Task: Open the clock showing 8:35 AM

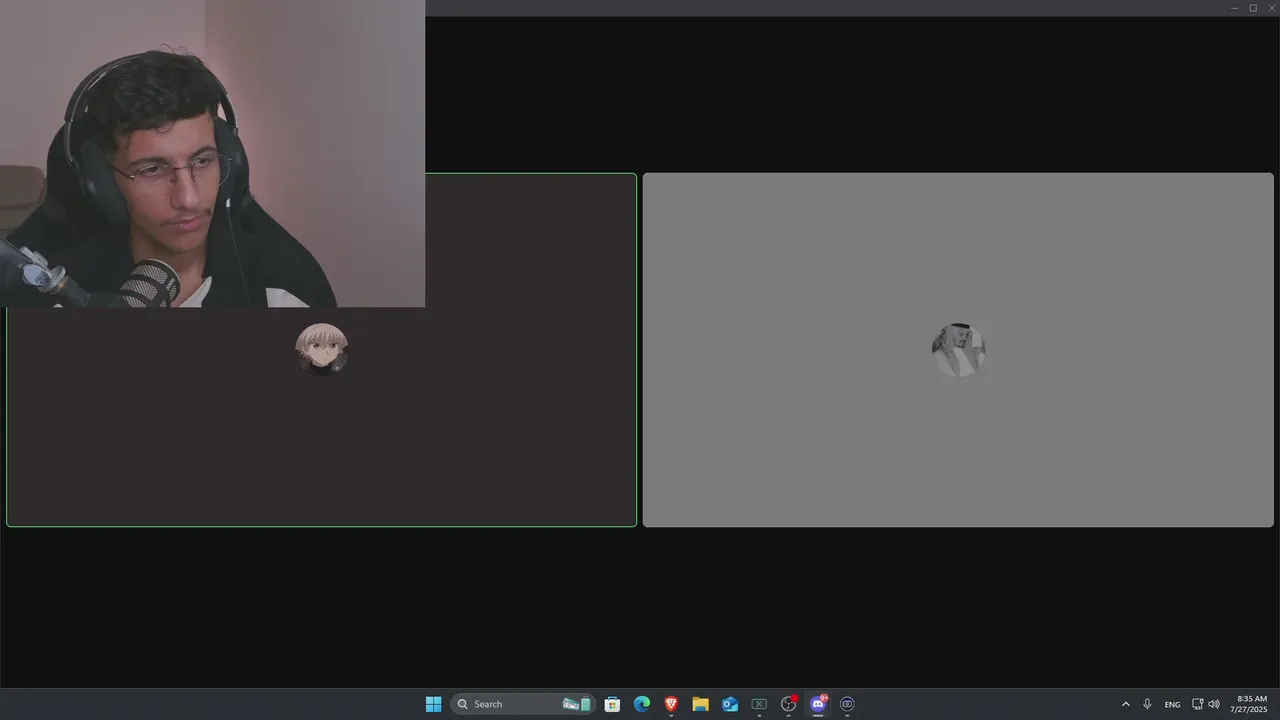Action: click(x=1251, y=704)
